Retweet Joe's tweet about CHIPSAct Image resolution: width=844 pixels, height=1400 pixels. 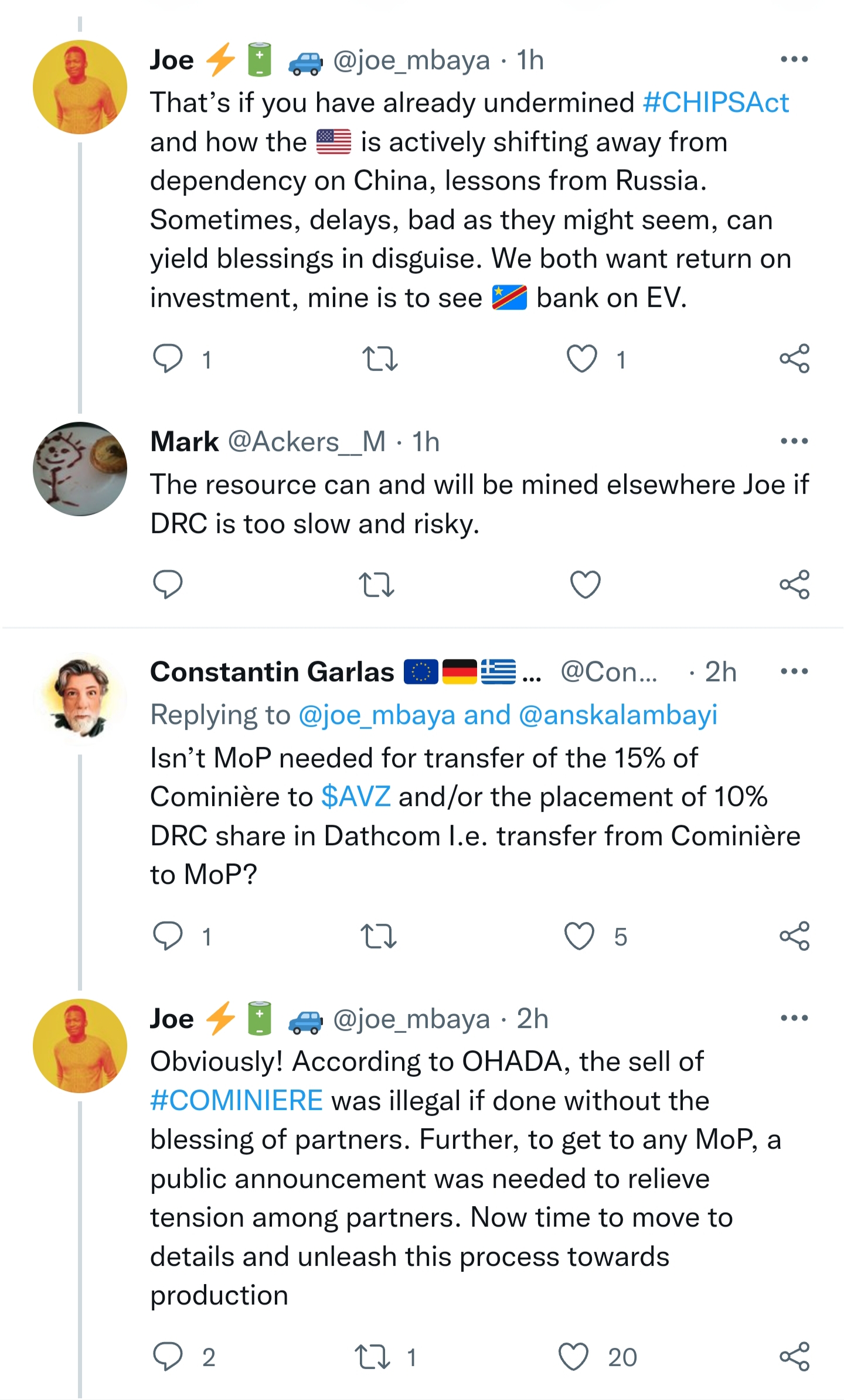point(380,358)
